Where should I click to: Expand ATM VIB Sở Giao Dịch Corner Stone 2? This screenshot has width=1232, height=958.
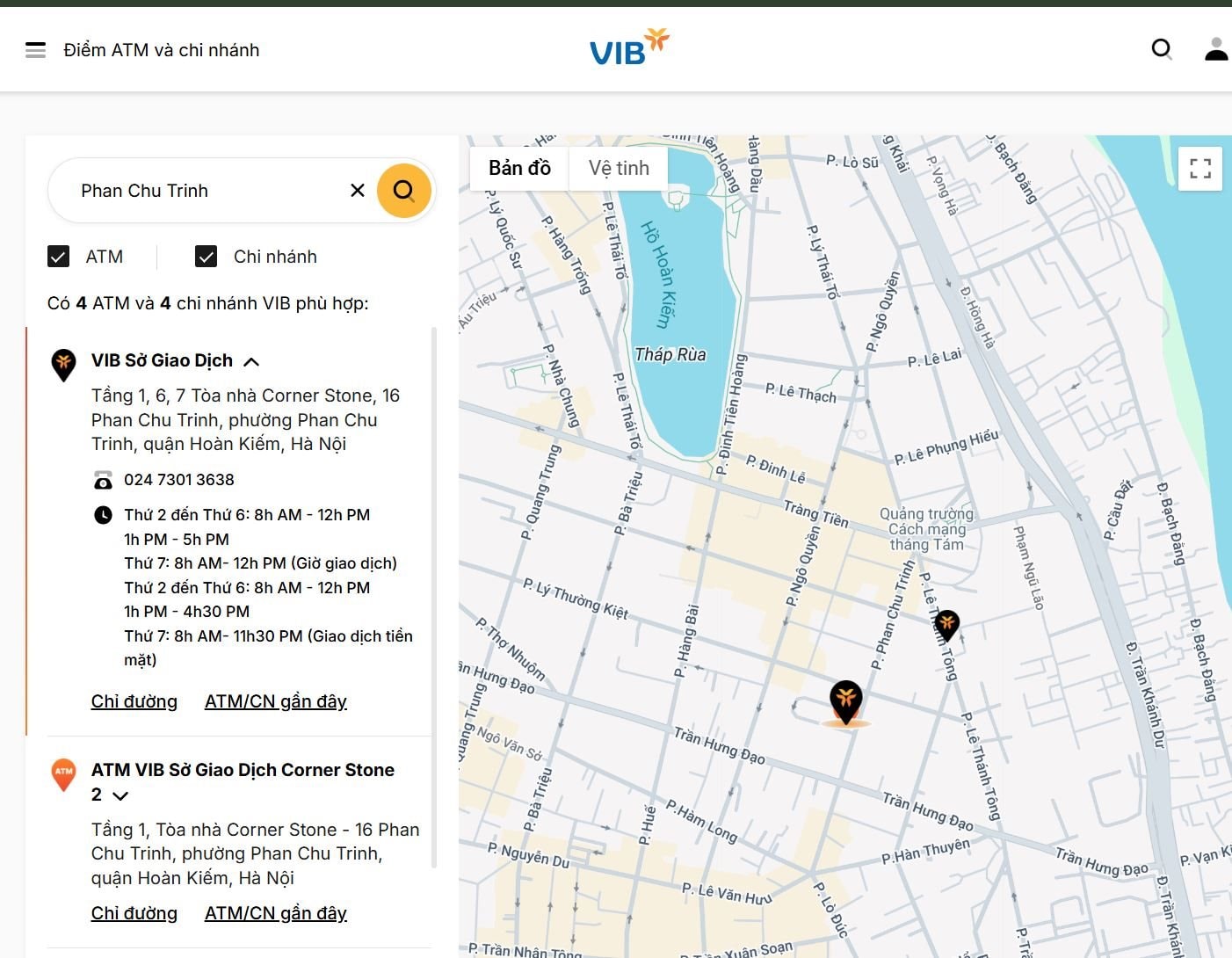pos(121,795)
